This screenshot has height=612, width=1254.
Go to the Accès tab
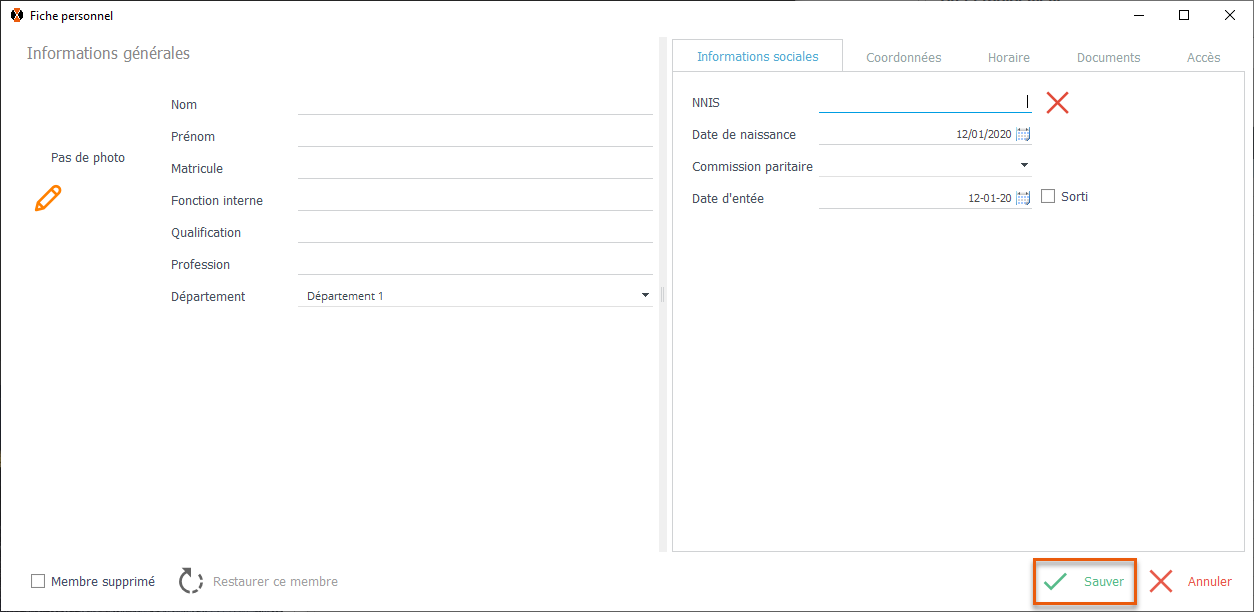1203,58
